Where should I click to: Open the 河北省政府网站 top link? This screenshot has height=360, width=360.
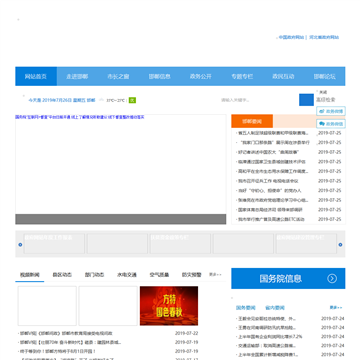pos(324,37)
